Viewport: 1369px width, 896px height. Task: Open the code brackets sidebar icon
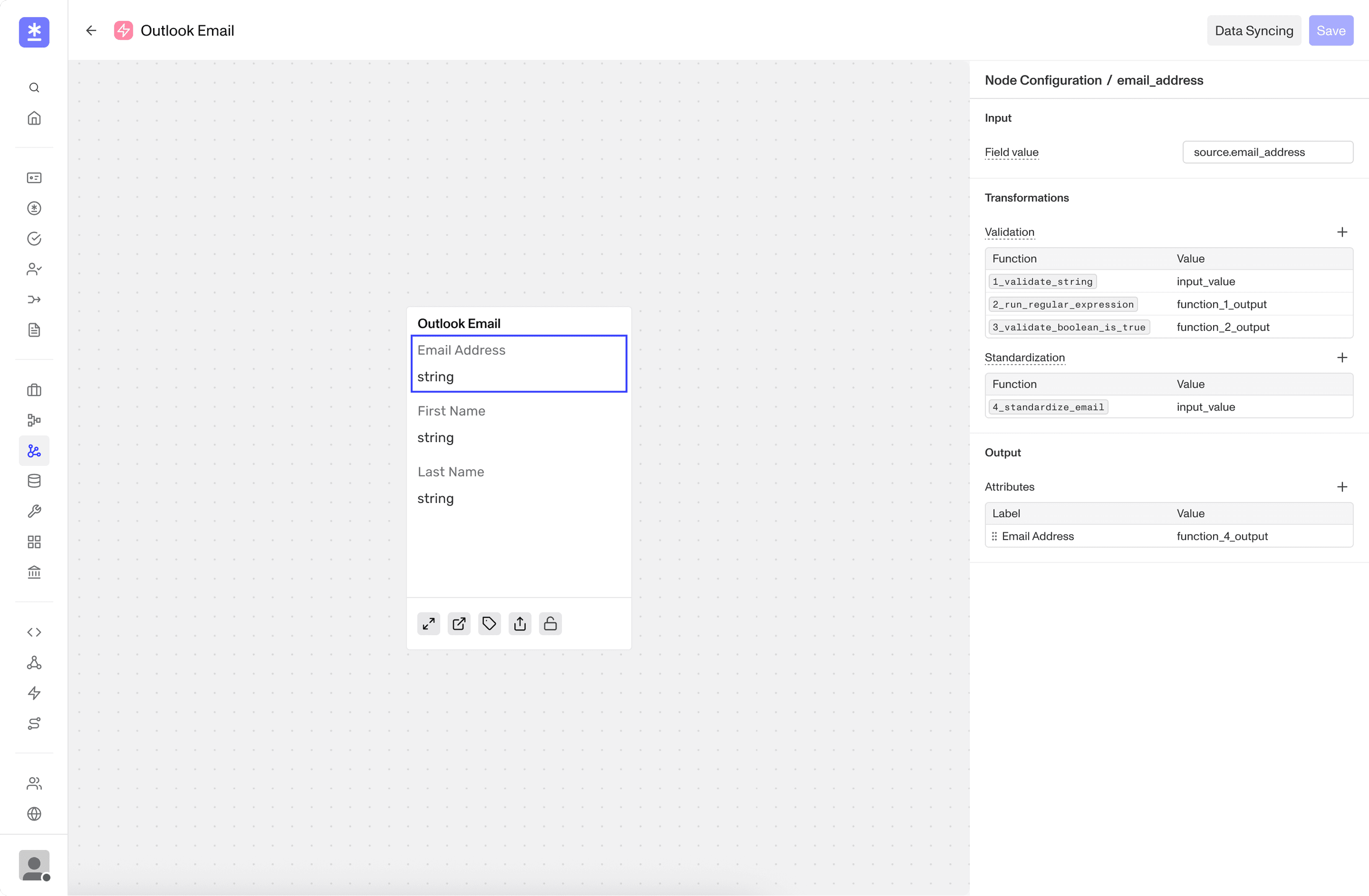pyautogui.click(x=34, y=632)
